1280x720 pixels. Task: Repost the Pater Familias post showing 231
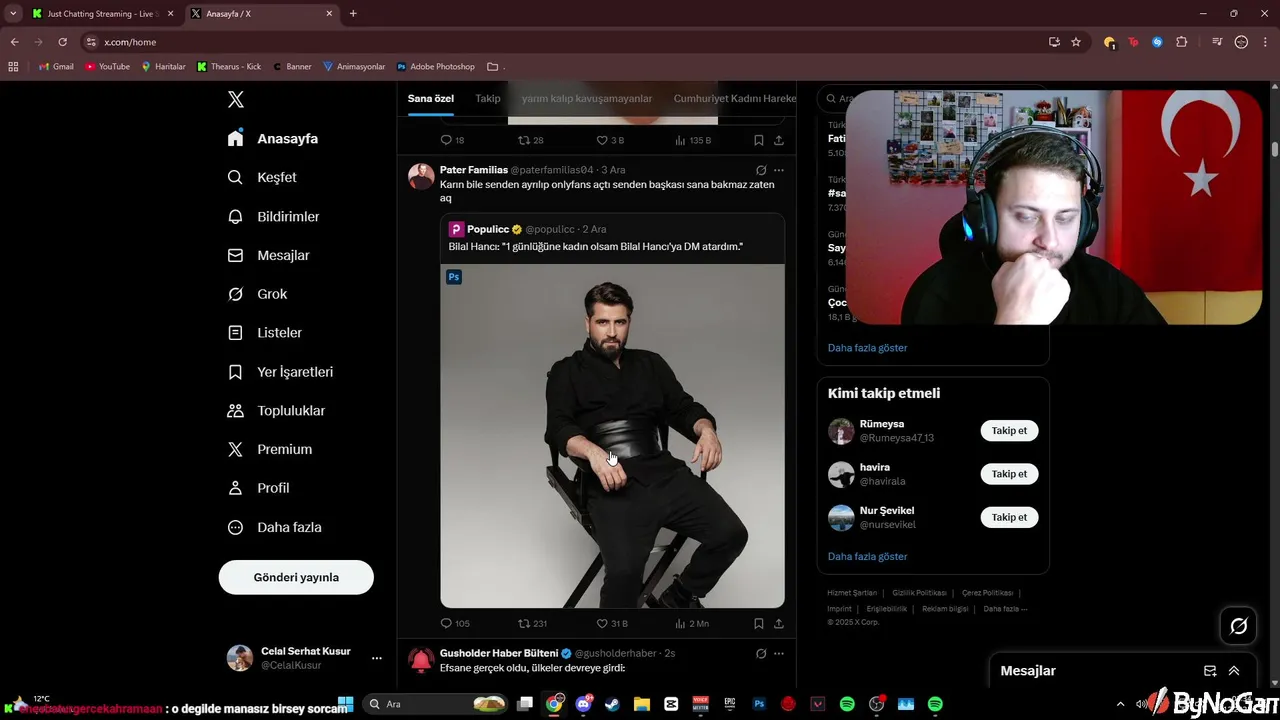pos(532,623)
